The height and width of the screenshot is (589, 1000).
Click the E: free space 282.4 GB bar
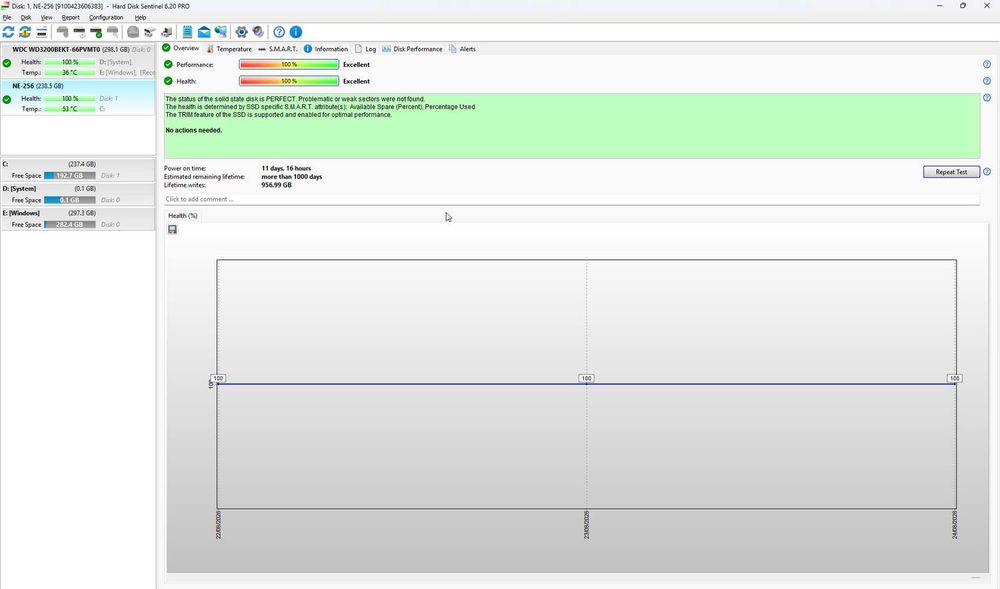70,224
